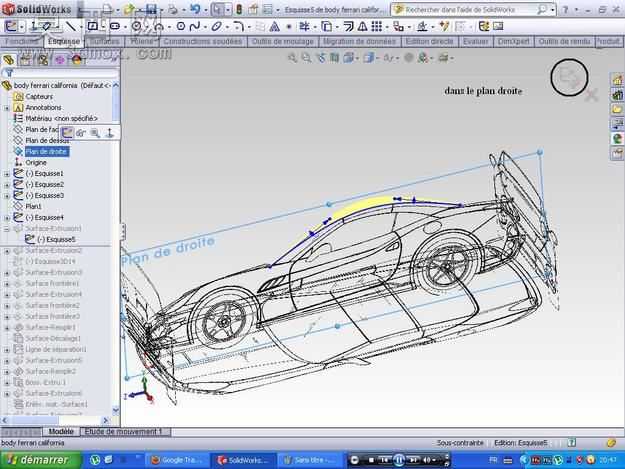Click Zoom to Selection in context toolbar

(95, 133)
